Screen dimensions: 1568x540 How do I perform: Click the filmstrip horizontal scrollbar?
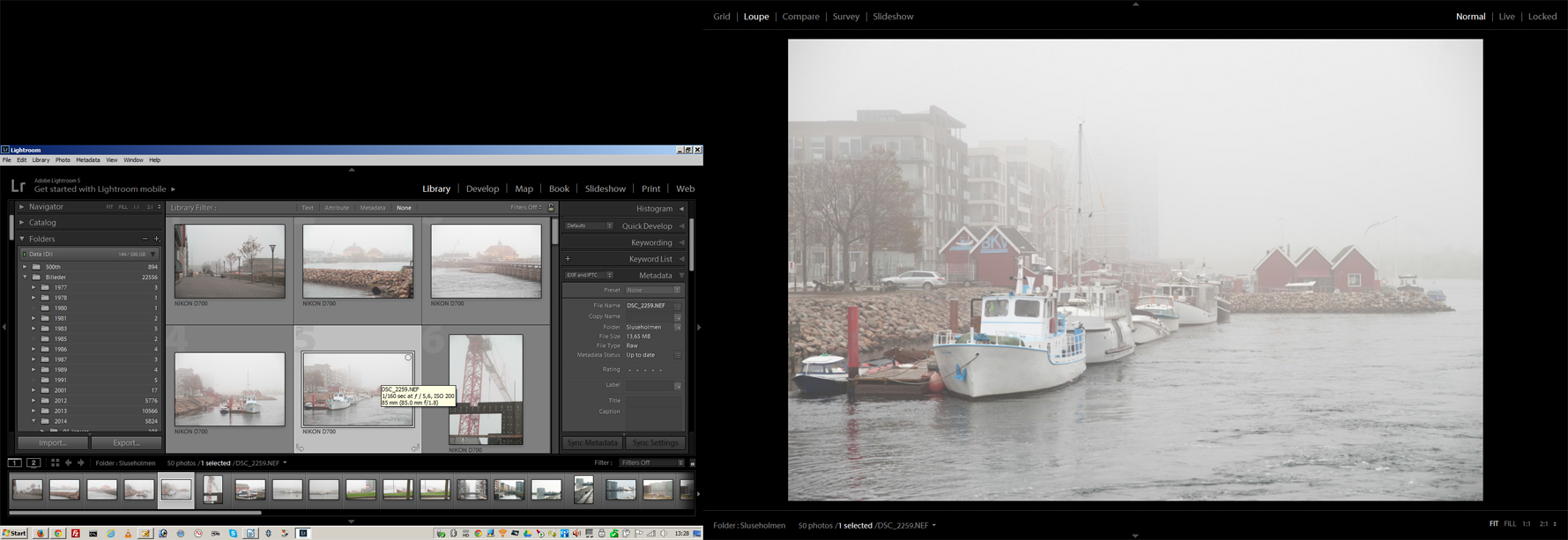pos(135,512)
